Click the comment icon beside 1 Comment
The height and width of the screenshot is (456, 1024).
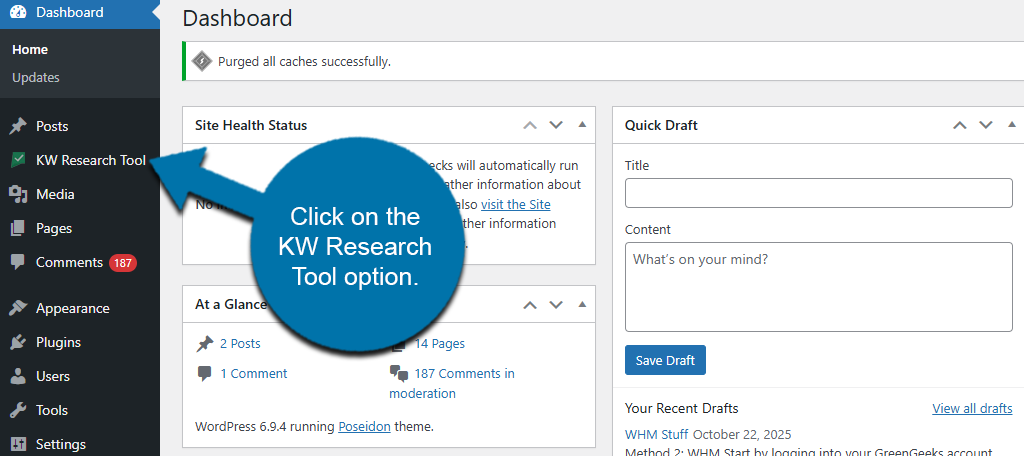pyautogui.click(x=204, y=374)
